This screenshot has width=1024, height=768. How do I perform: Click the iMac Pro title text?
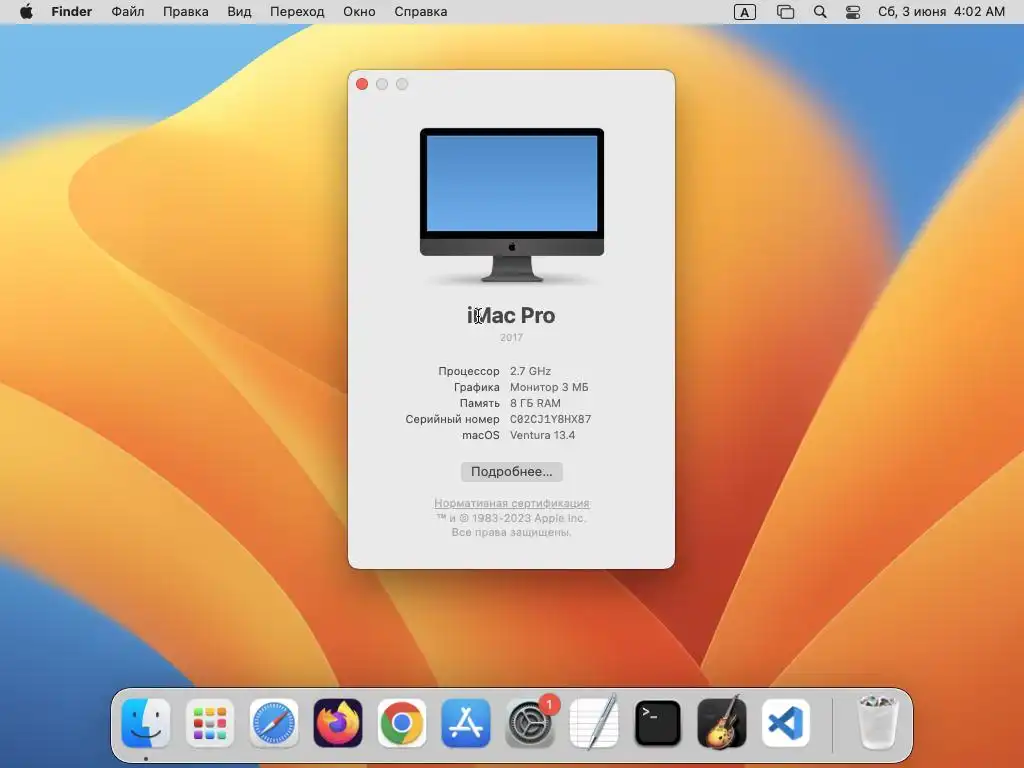(x=511, y=315)
